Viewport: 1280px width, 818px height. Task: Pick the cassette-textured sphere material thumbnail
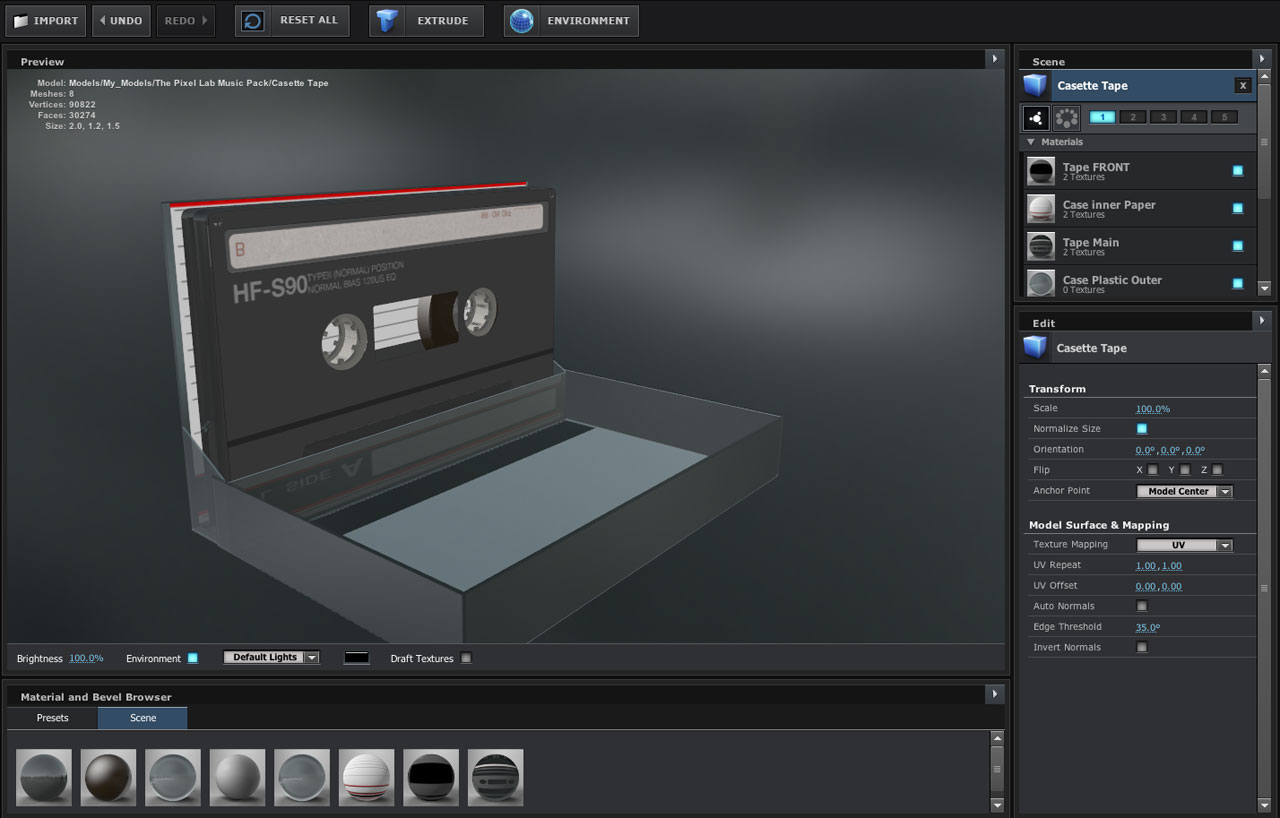point(495,777)
